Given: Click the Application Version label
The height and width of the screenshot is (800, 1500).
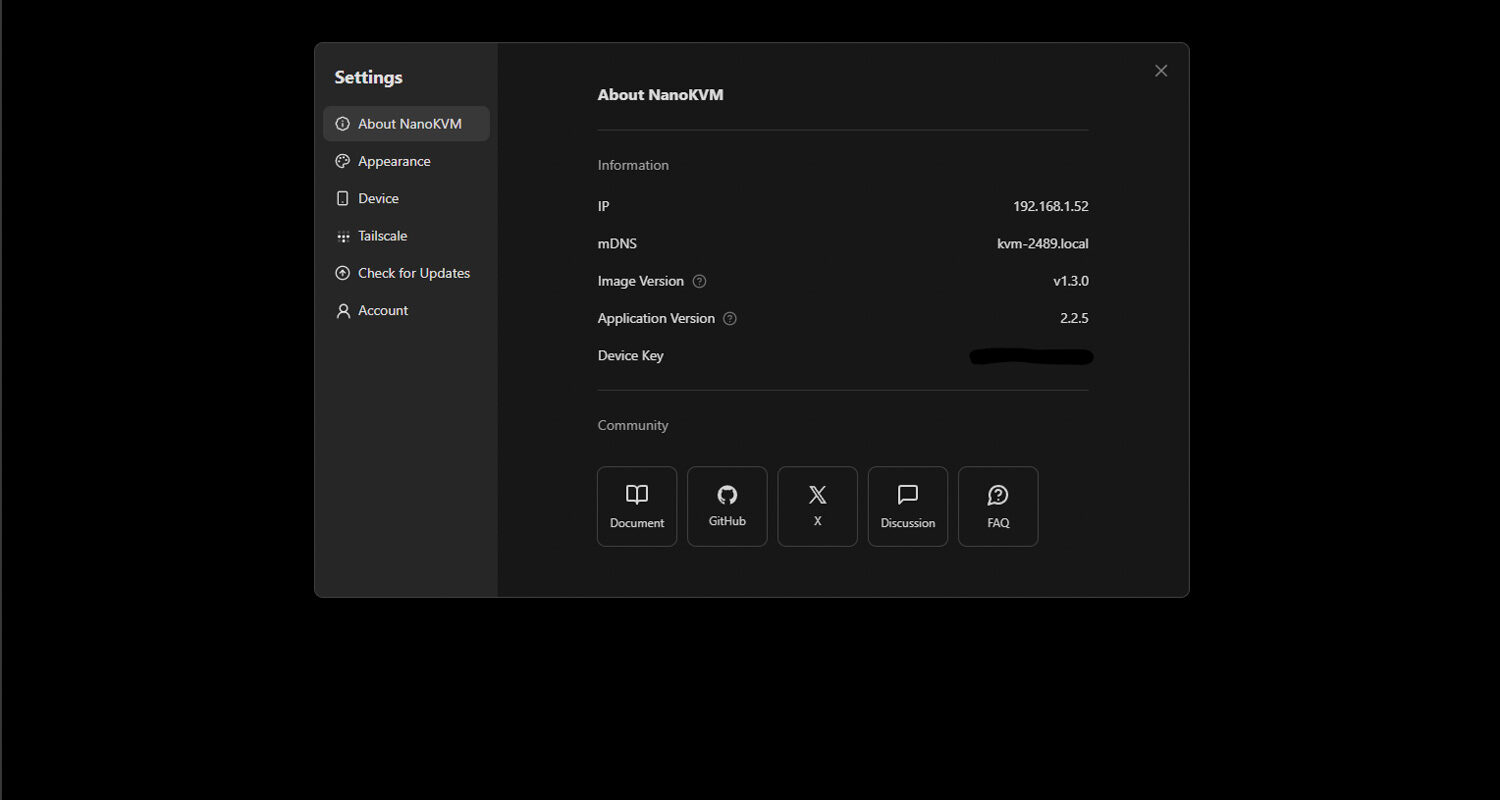Looking at the screenshot, I should point(656,318).
